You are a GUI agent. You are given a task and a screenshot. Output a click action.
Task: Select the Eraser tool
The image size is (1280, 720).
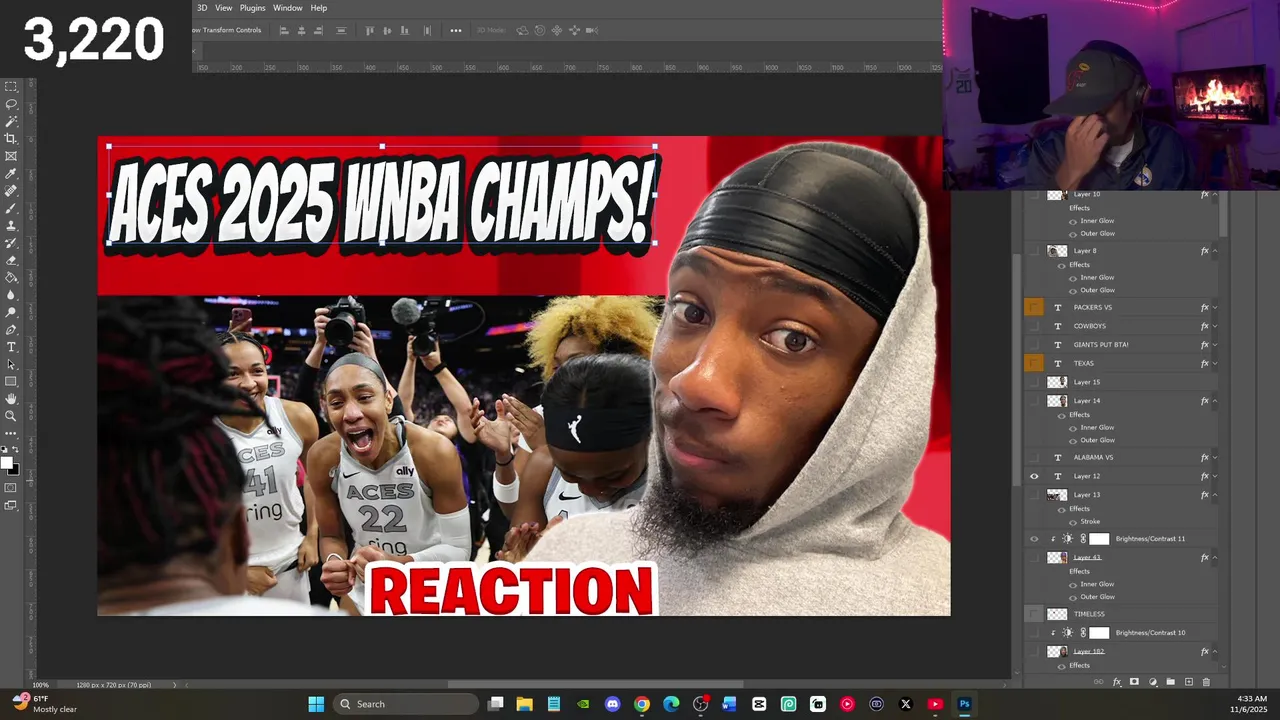11,260
